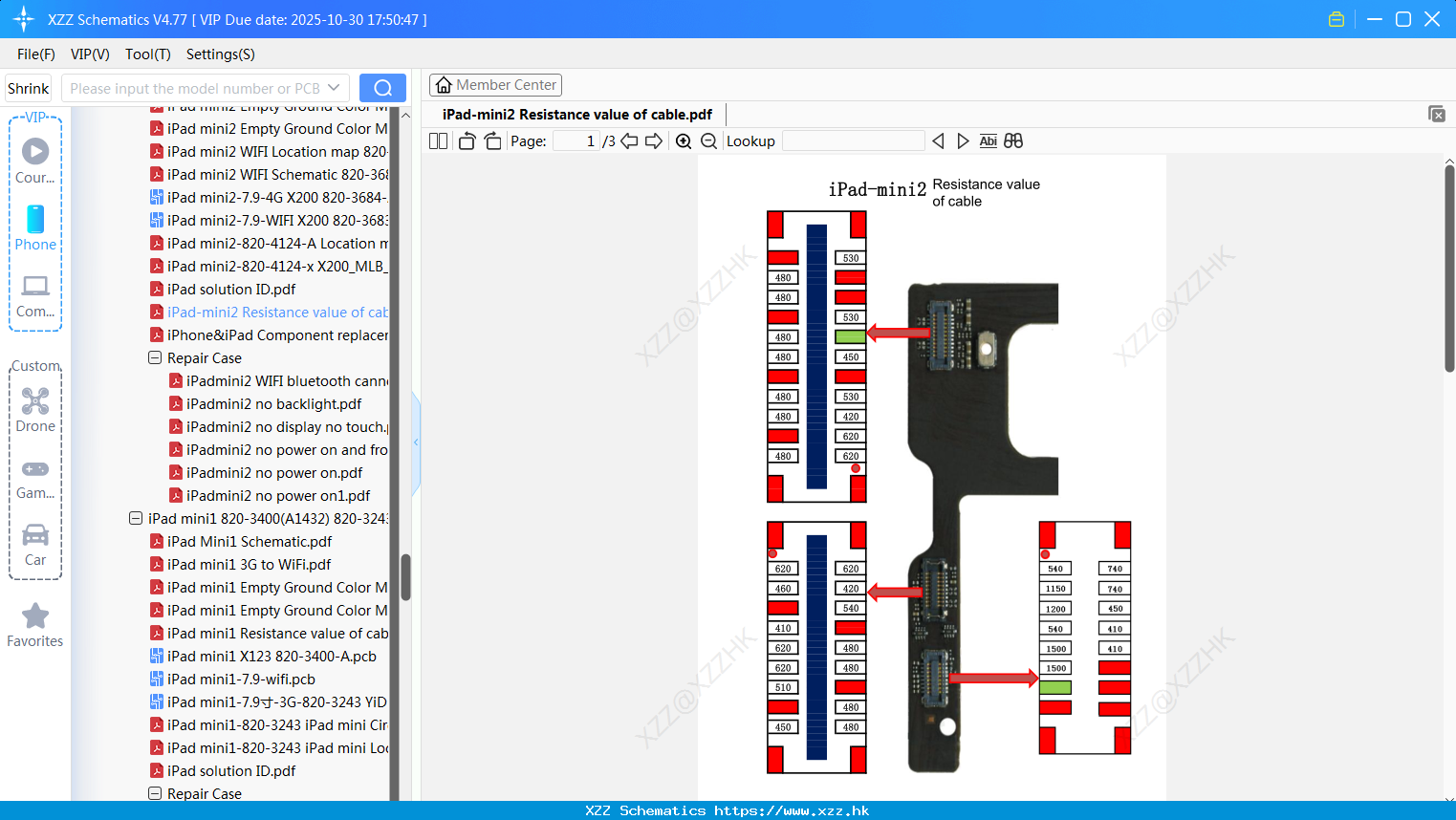The height and width of the screenshot is (820, 1456).
Task: Open iPadmini2 no power on1.pdf
Action: coord(270,495)
